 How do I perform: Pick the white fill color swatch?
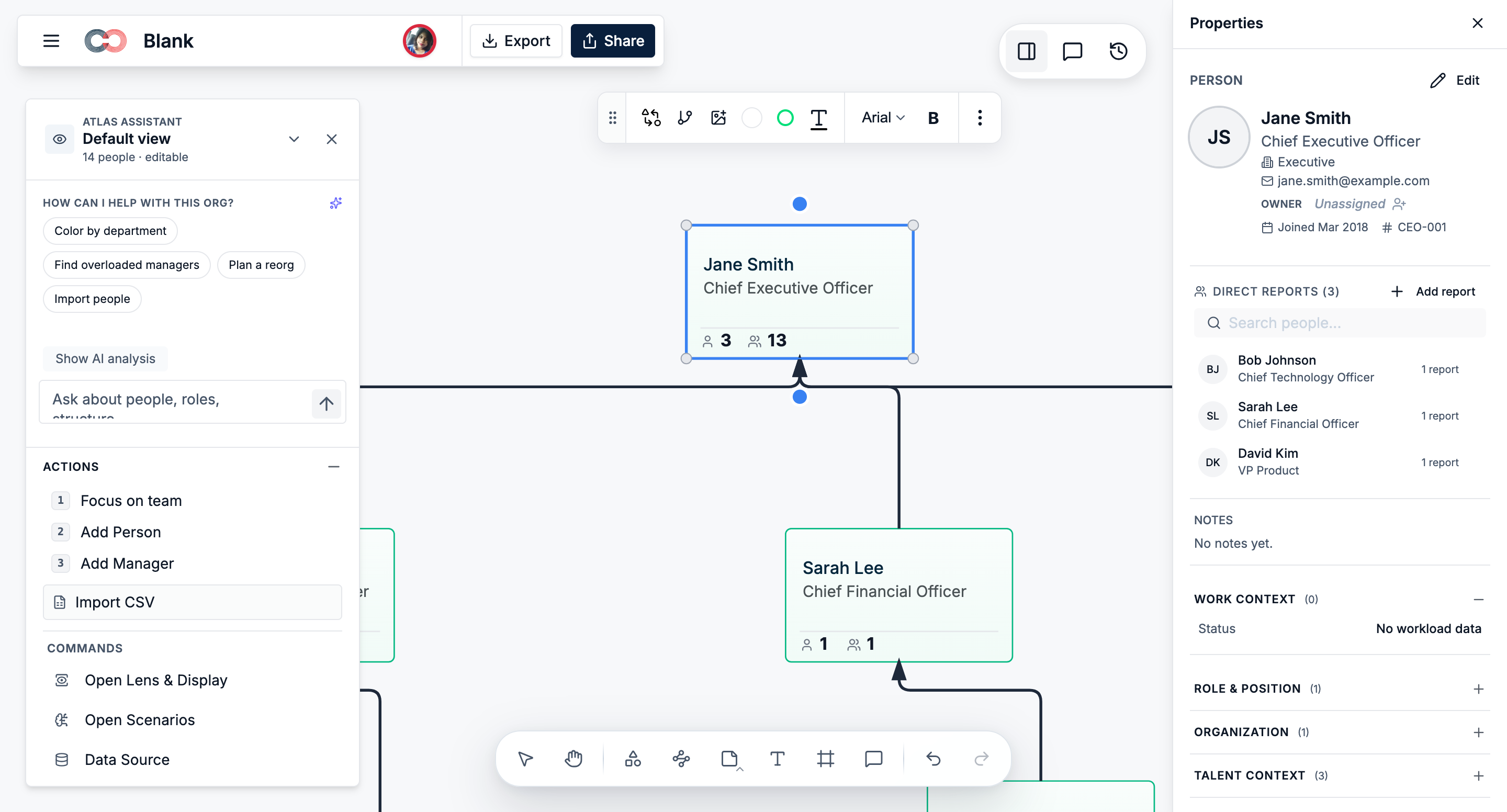[x=752, y=118]
